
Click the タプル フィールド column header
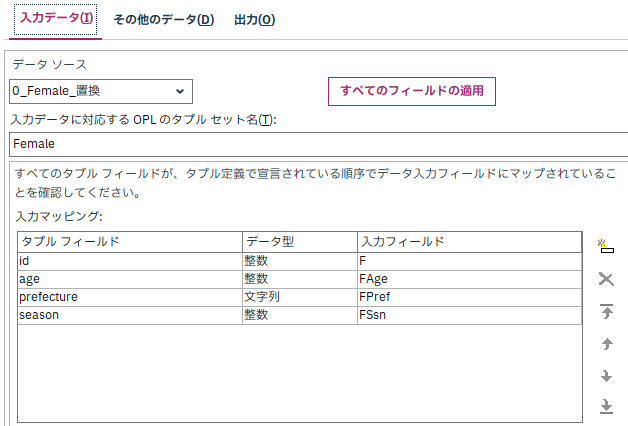(x=130, y=242)
